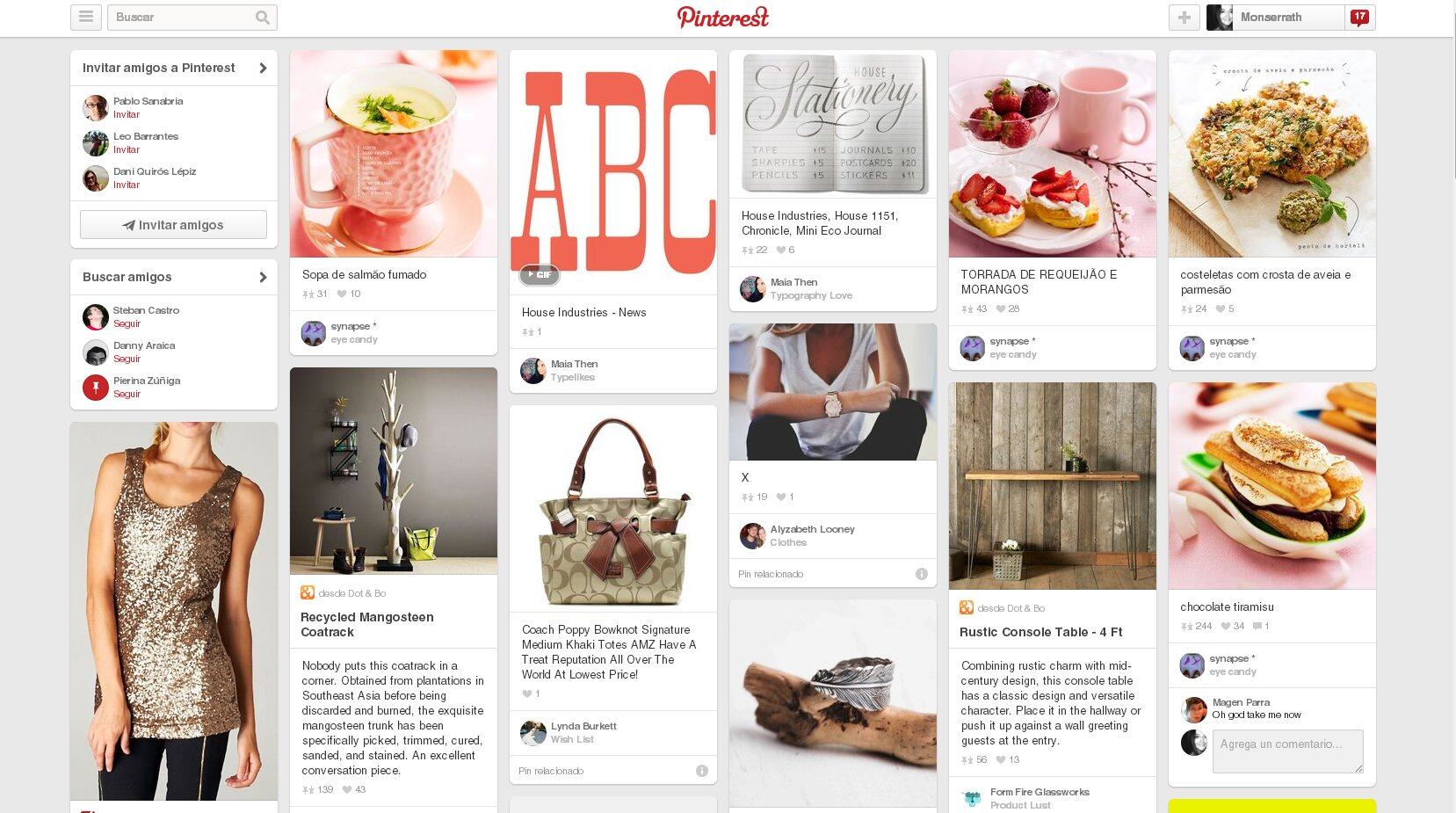Click the Dot & Bo source icon on Coatrack
The height and width of the screenshot is (813, 1456).
coord(308,593)
